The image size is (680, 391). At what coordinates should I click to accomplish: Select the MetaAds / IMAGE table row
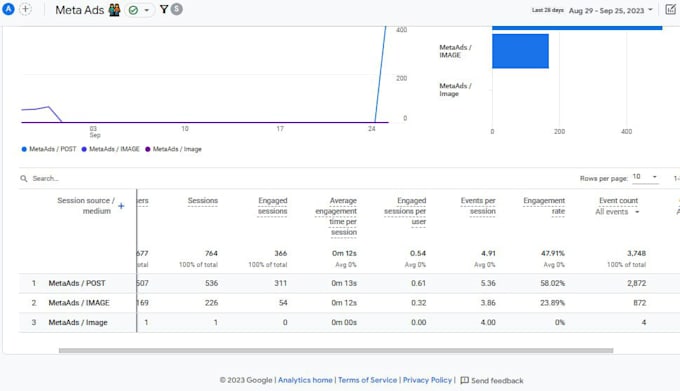point(349,303)
